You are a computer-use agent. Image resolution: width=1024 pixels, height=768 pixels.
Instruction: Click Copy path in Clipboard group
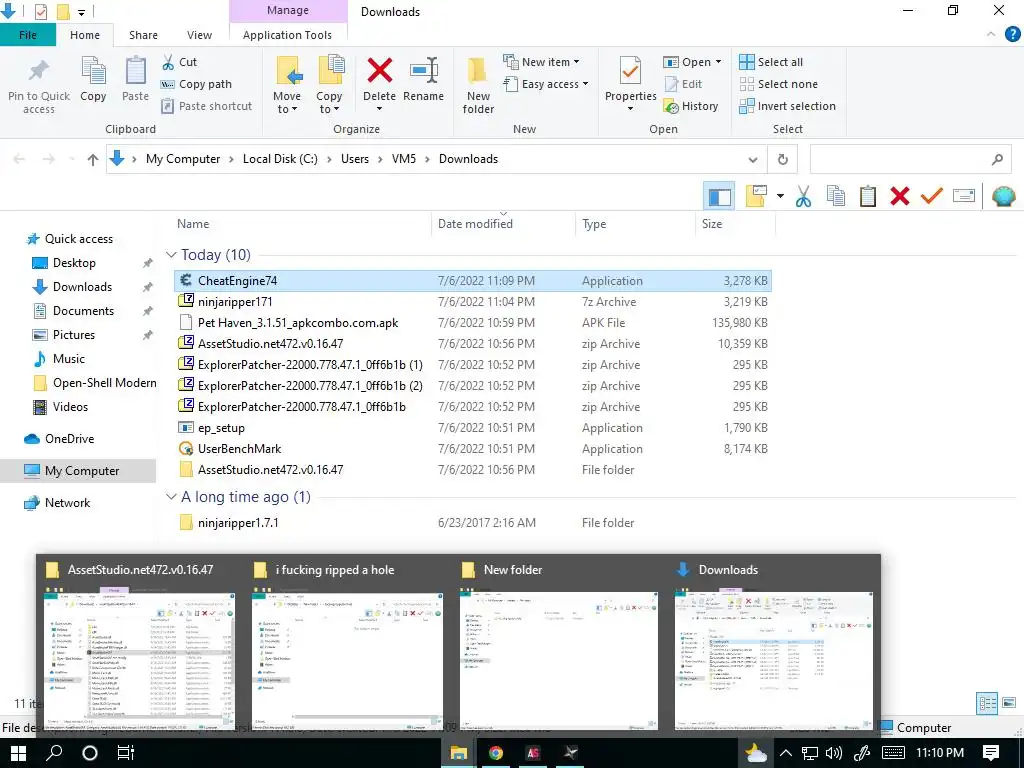pos(196,84)
